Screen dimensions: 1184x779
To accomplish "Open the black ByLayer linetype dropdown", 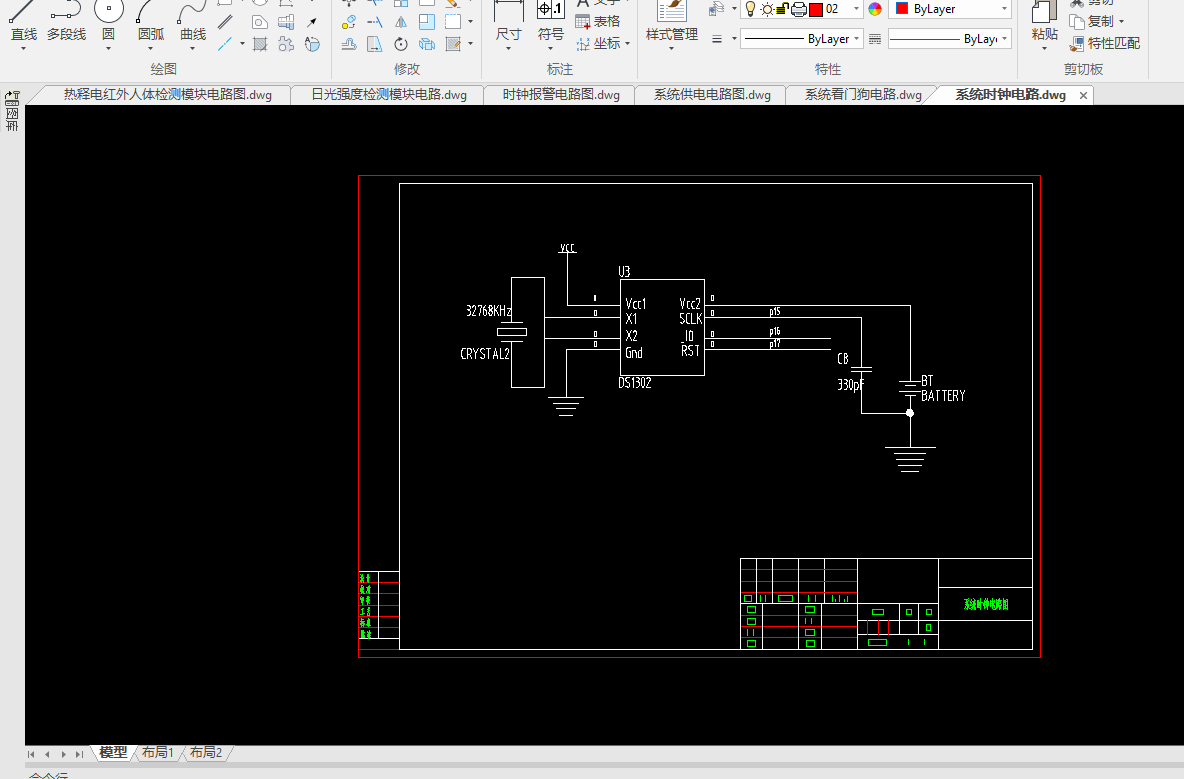I will (x=858, y=39).
